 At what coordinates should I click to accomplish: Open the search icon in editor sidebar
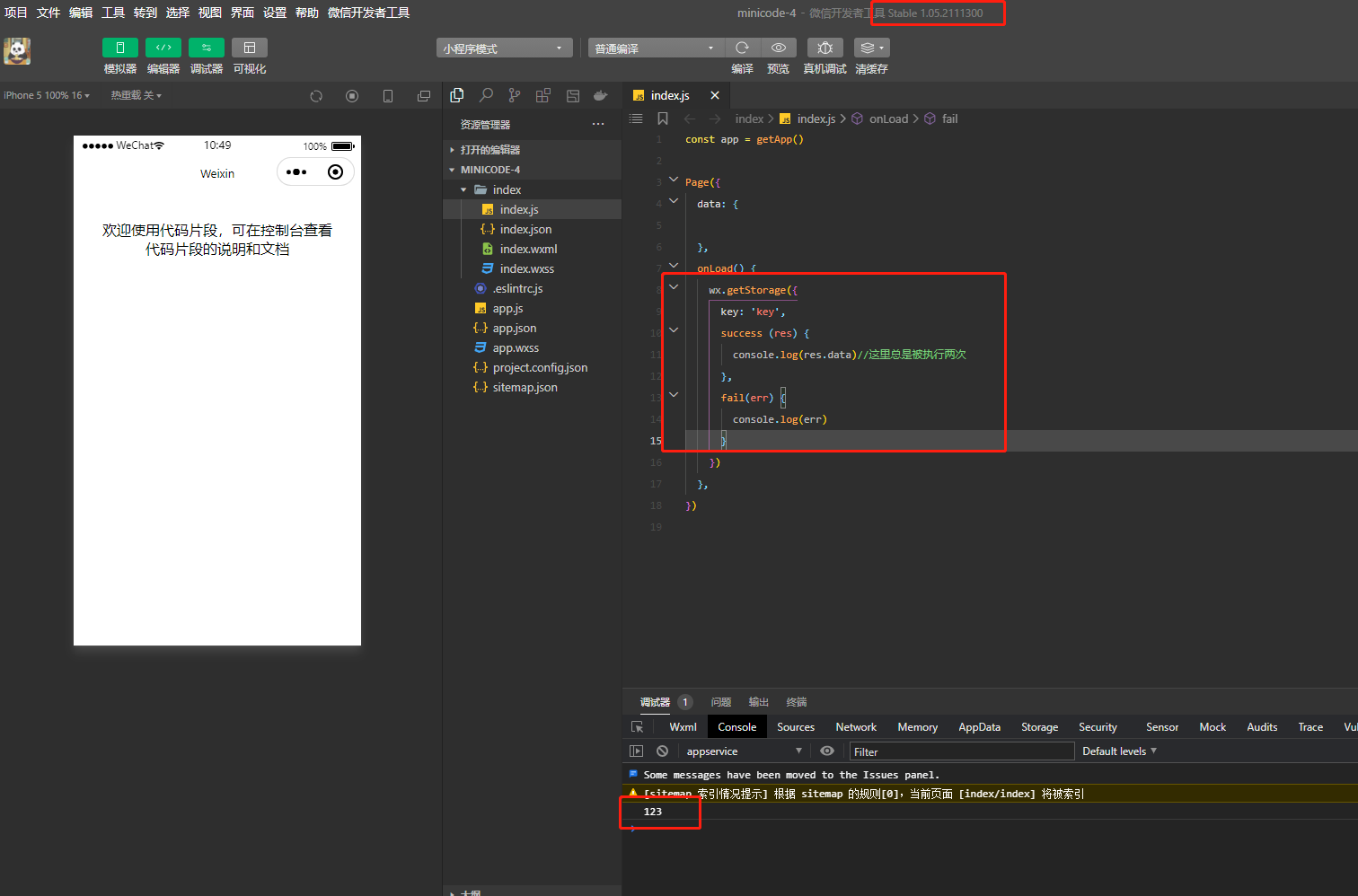coord(486,95)
